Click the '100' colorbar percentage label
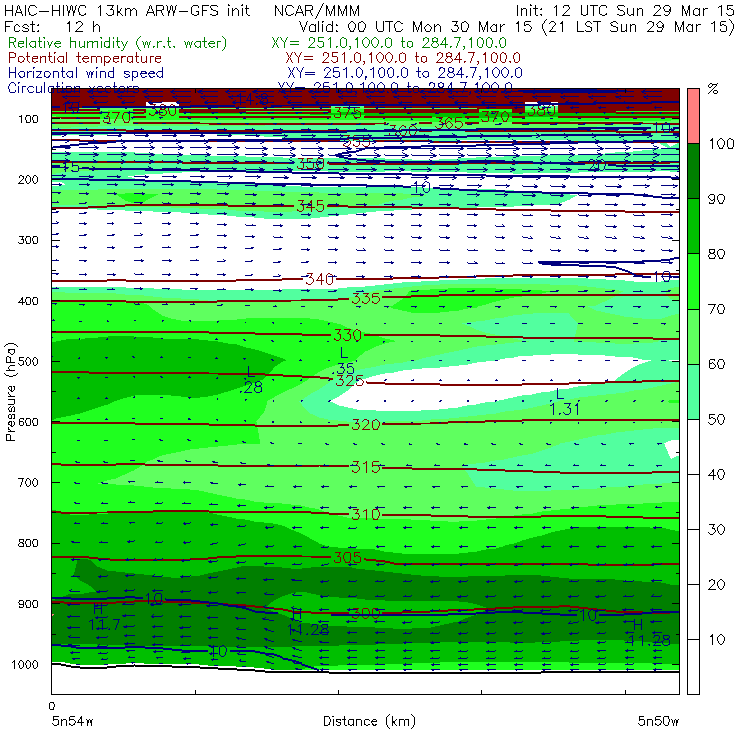 click(721, 144)
